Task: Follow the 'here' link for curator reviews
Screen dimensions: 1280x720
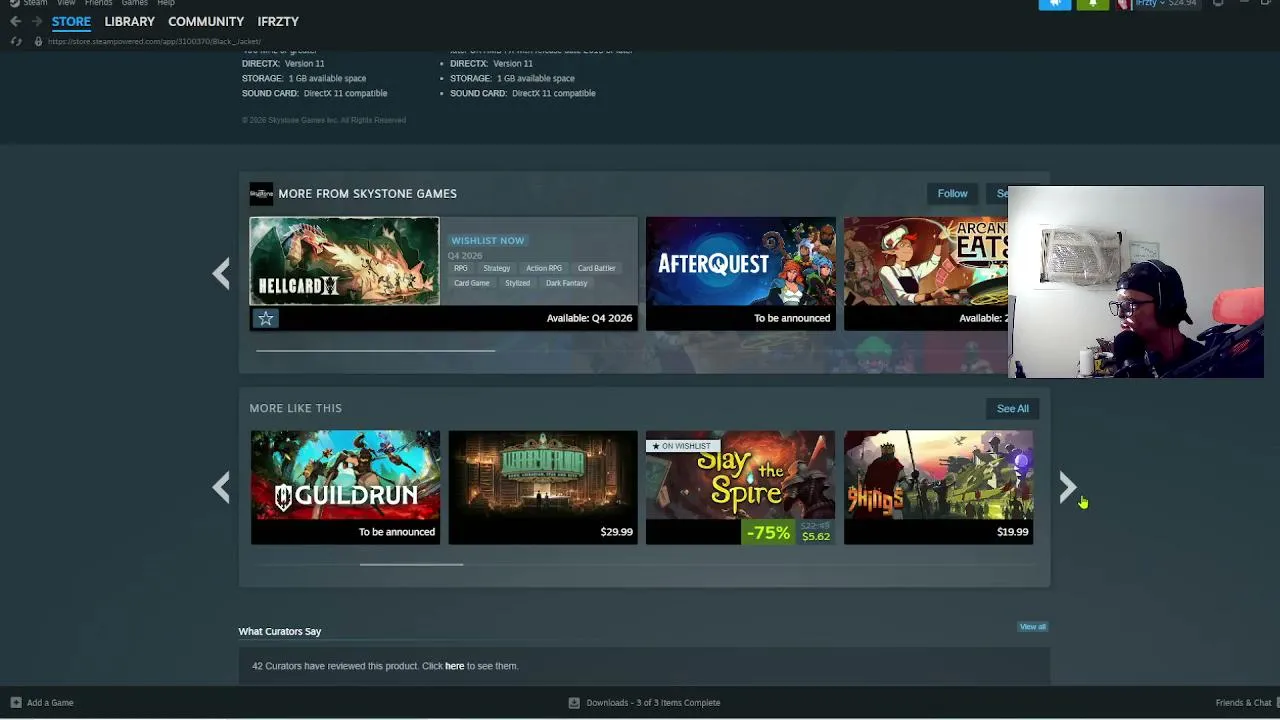Action: pos(455,666)
